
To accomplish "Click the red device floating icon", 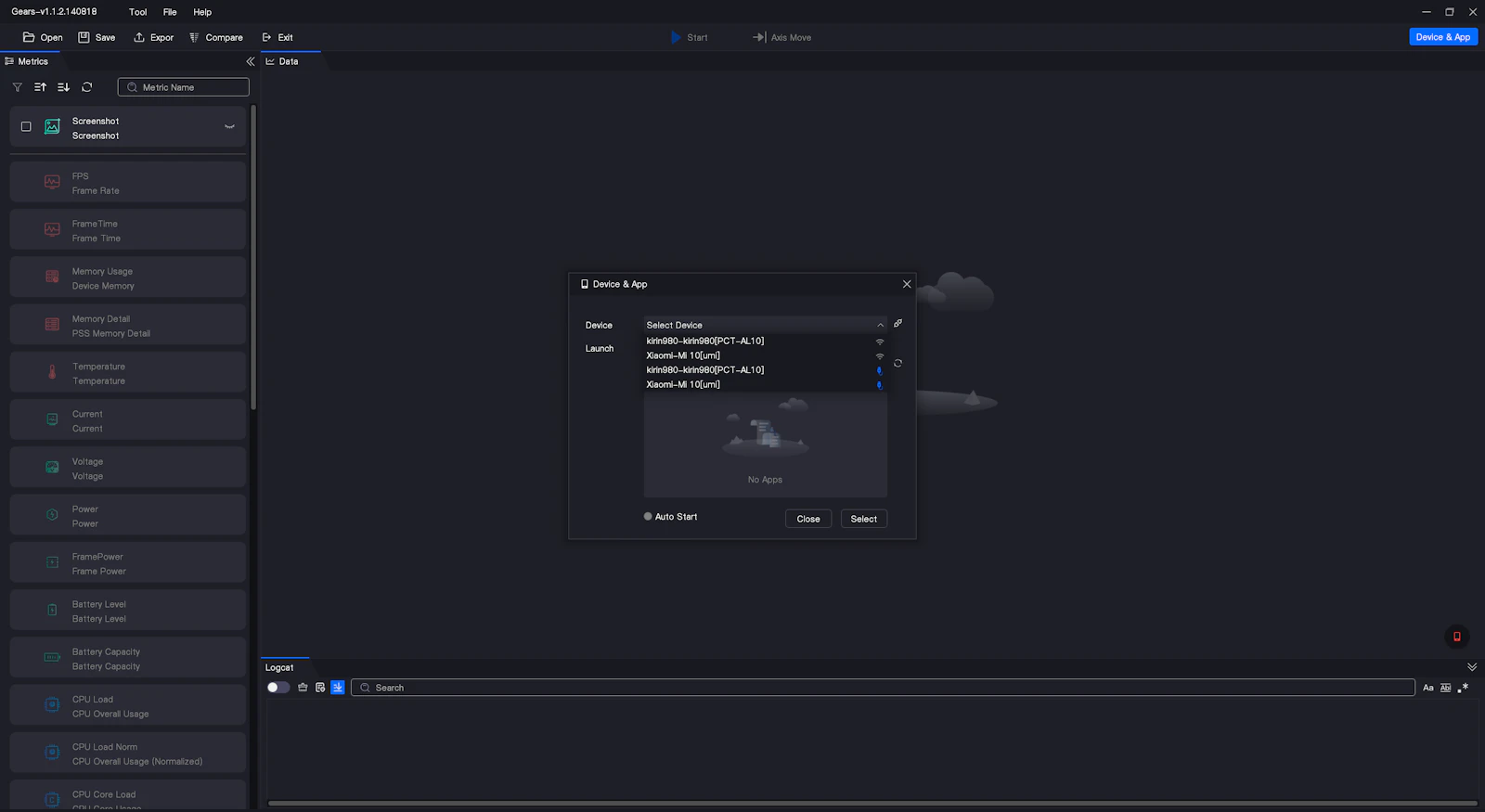I will click(1457, 637).
